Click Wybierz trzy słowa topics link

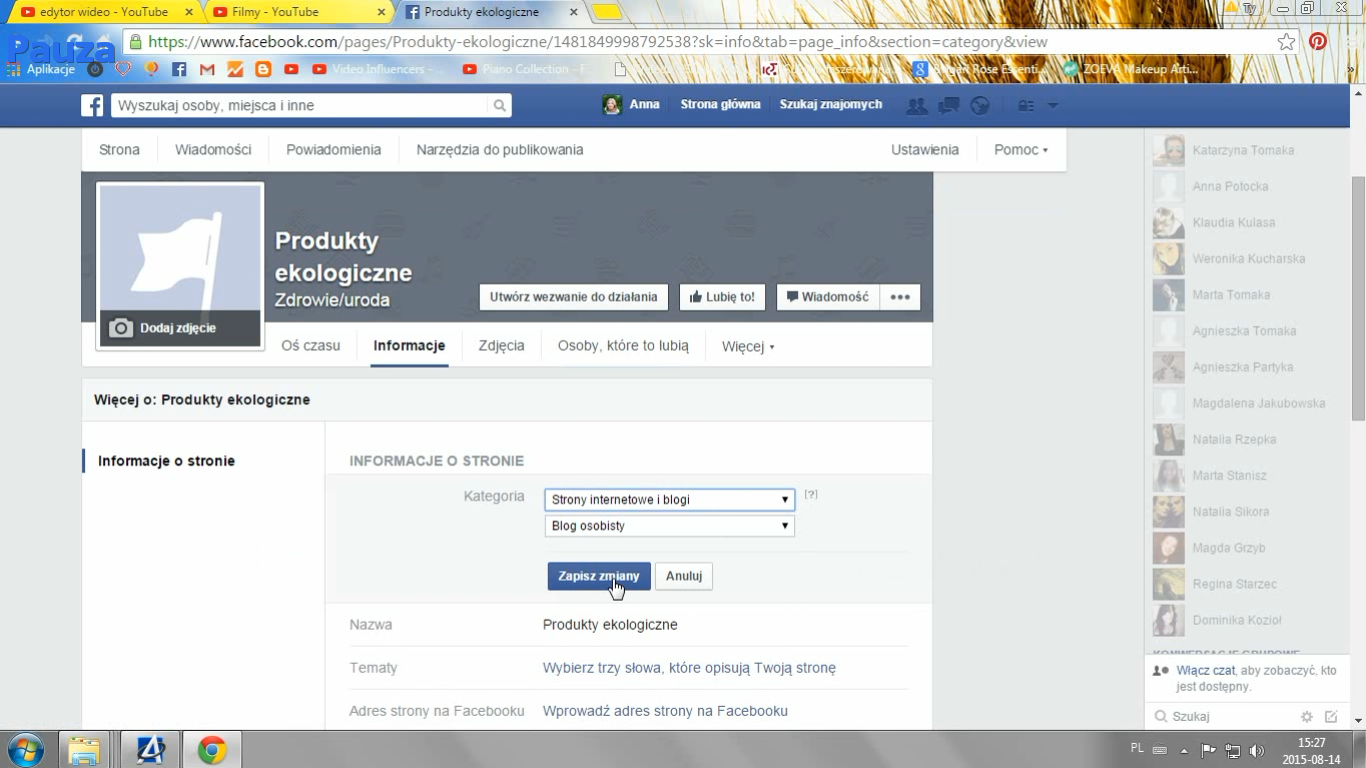coord(689,668)
